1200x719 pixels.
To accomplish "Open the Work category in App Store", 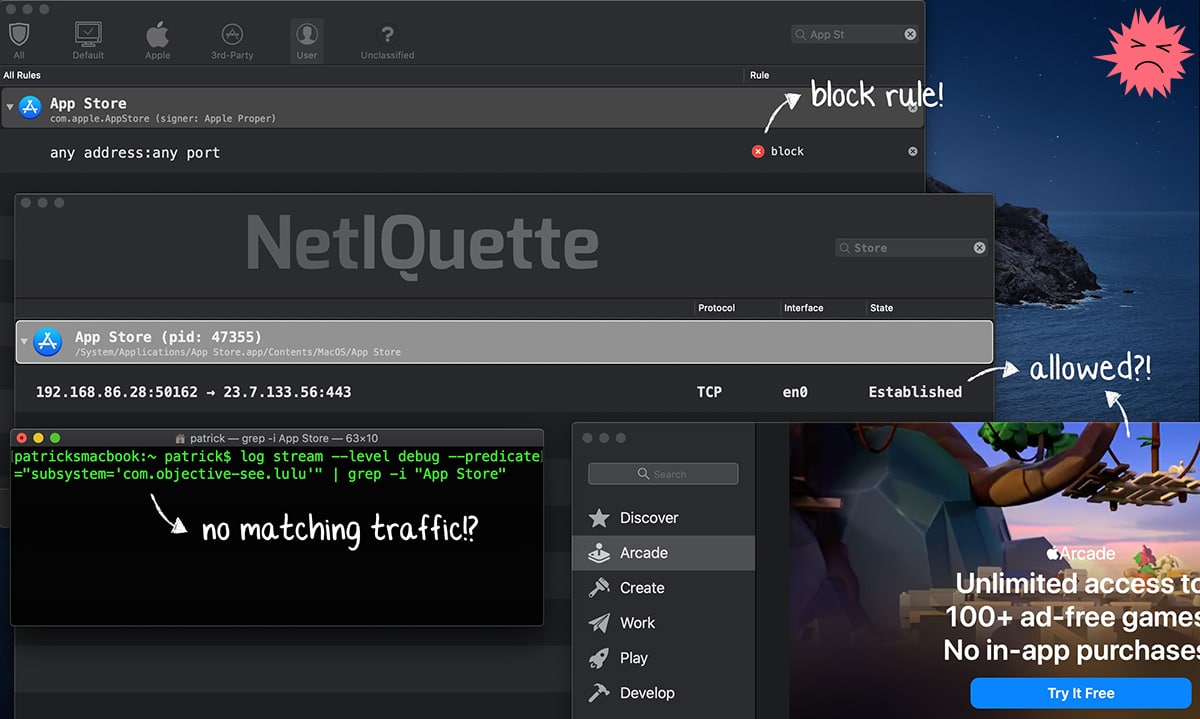I will pos(663,623).
